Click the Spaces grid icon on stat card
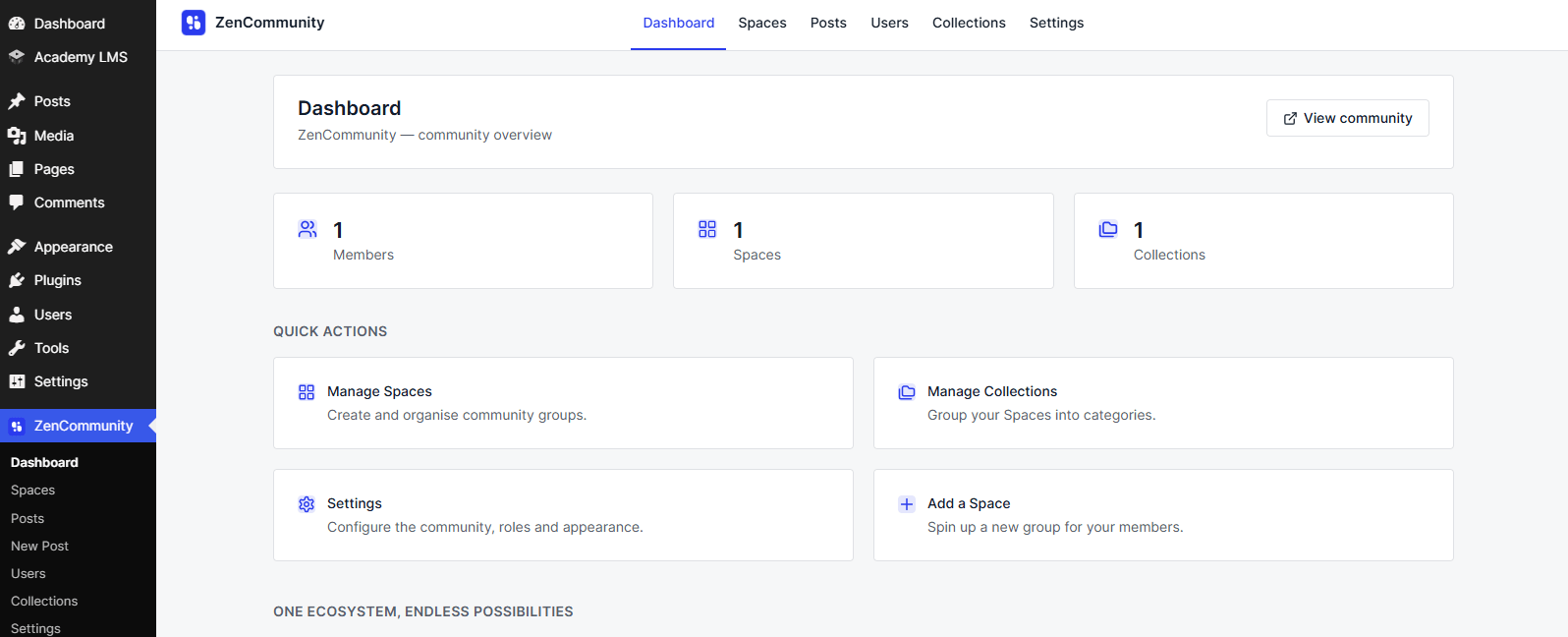Image resolution: width=1568 pixels, height=637 pixels. tap(707, 229)
